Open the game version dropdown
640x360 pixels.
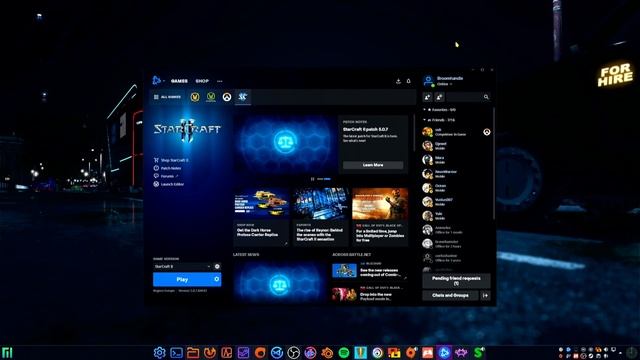click(x=182, y=267)
